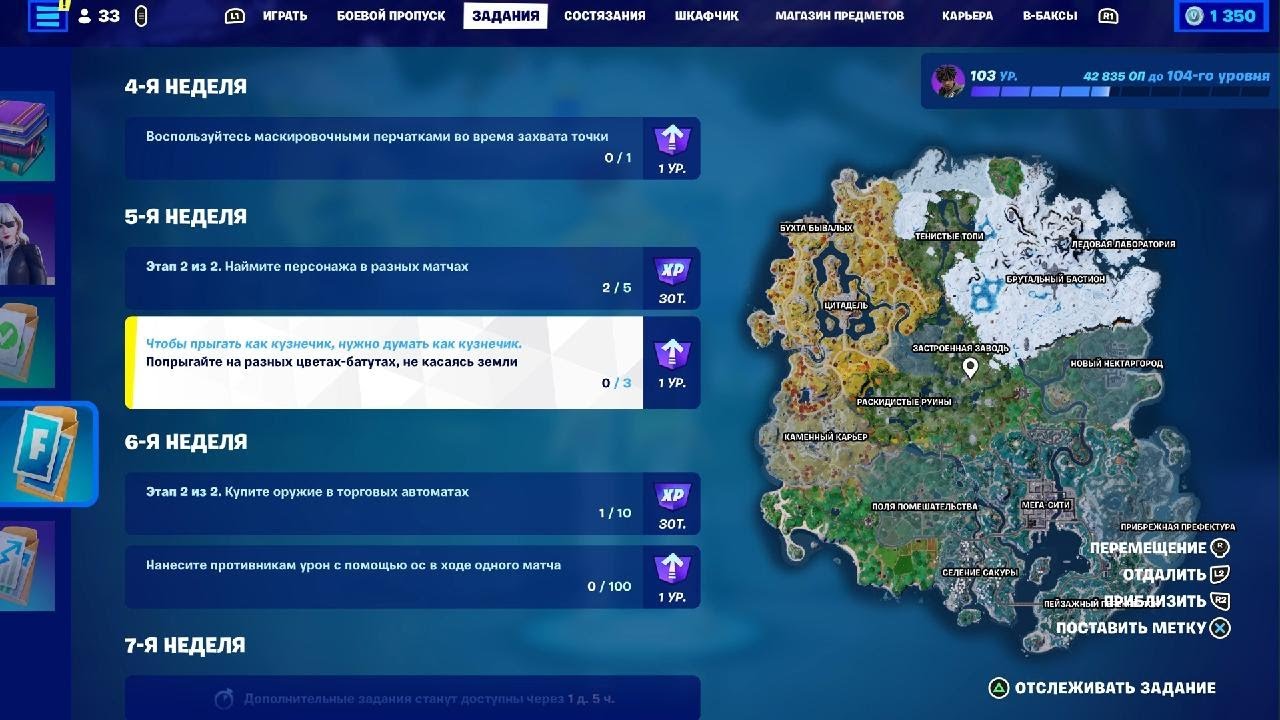Click the 6-Я НЕДЕЛЯ heading
The width and height of the screenshot is (1280, 720).
point(186,442)
